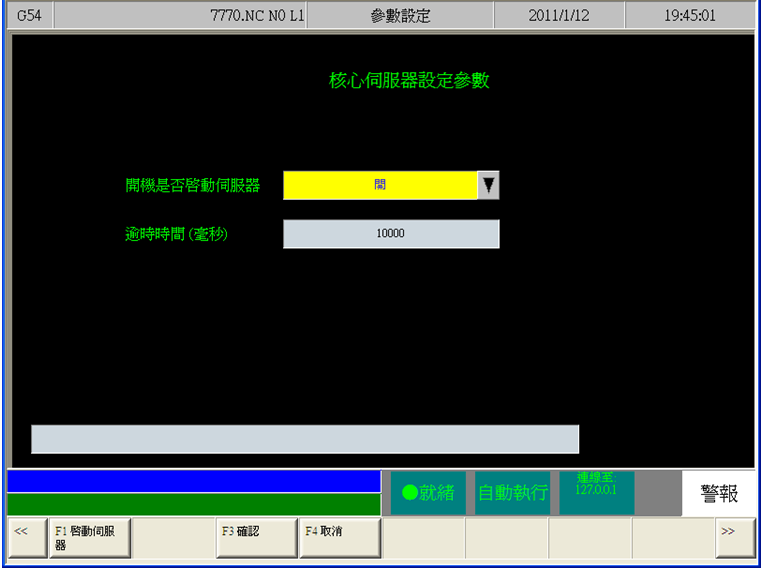Image resolution: width=764 pixels, height=570 pixels.
Task: Click the 2011/1/12 date display
Action: point(561,16)
